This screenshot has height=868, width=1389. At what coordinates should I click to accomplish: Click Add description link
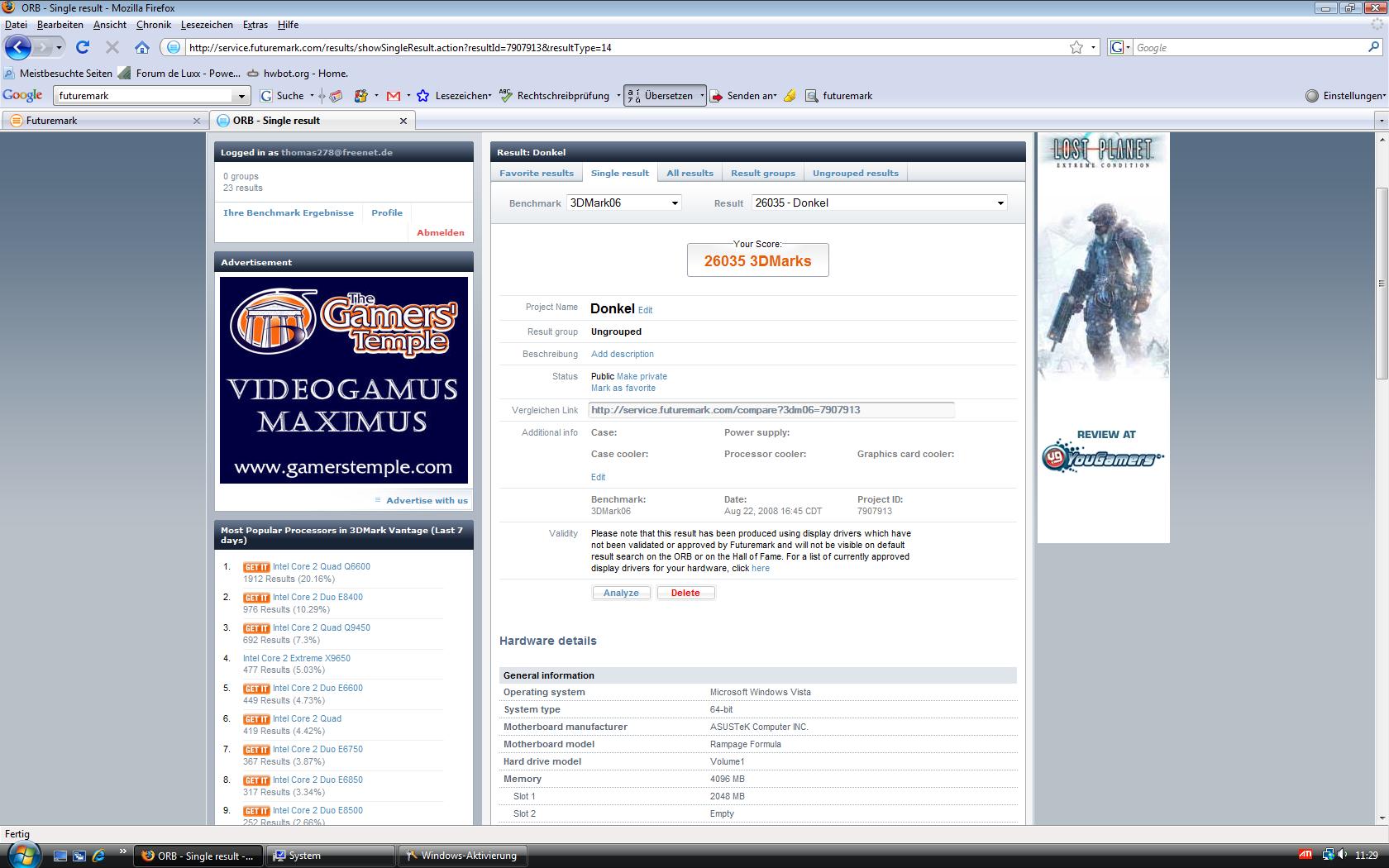[623, 354]
